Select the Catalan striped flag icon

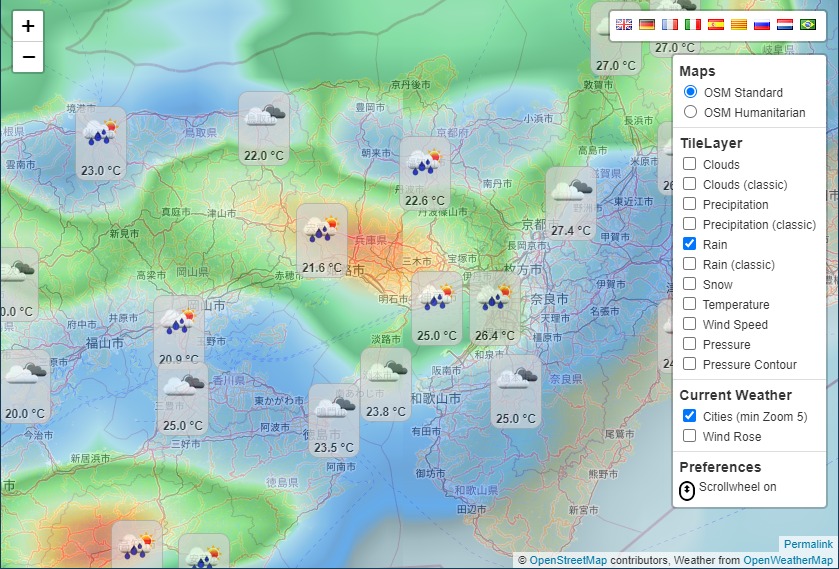pos(739,25)
